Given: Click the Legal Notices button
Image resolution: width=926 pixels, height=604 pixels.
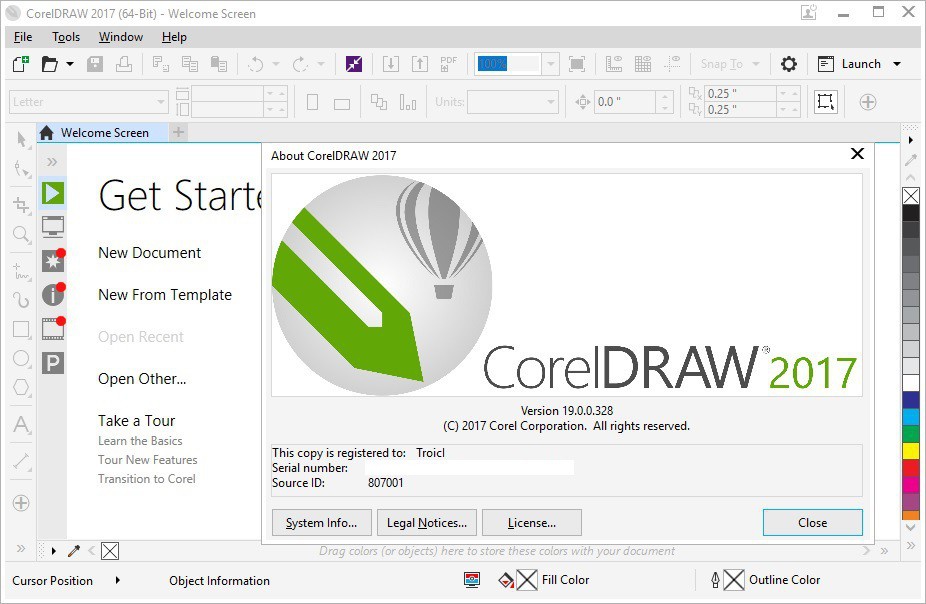Looking at the screenshot, I should click(x=426, y=523).
